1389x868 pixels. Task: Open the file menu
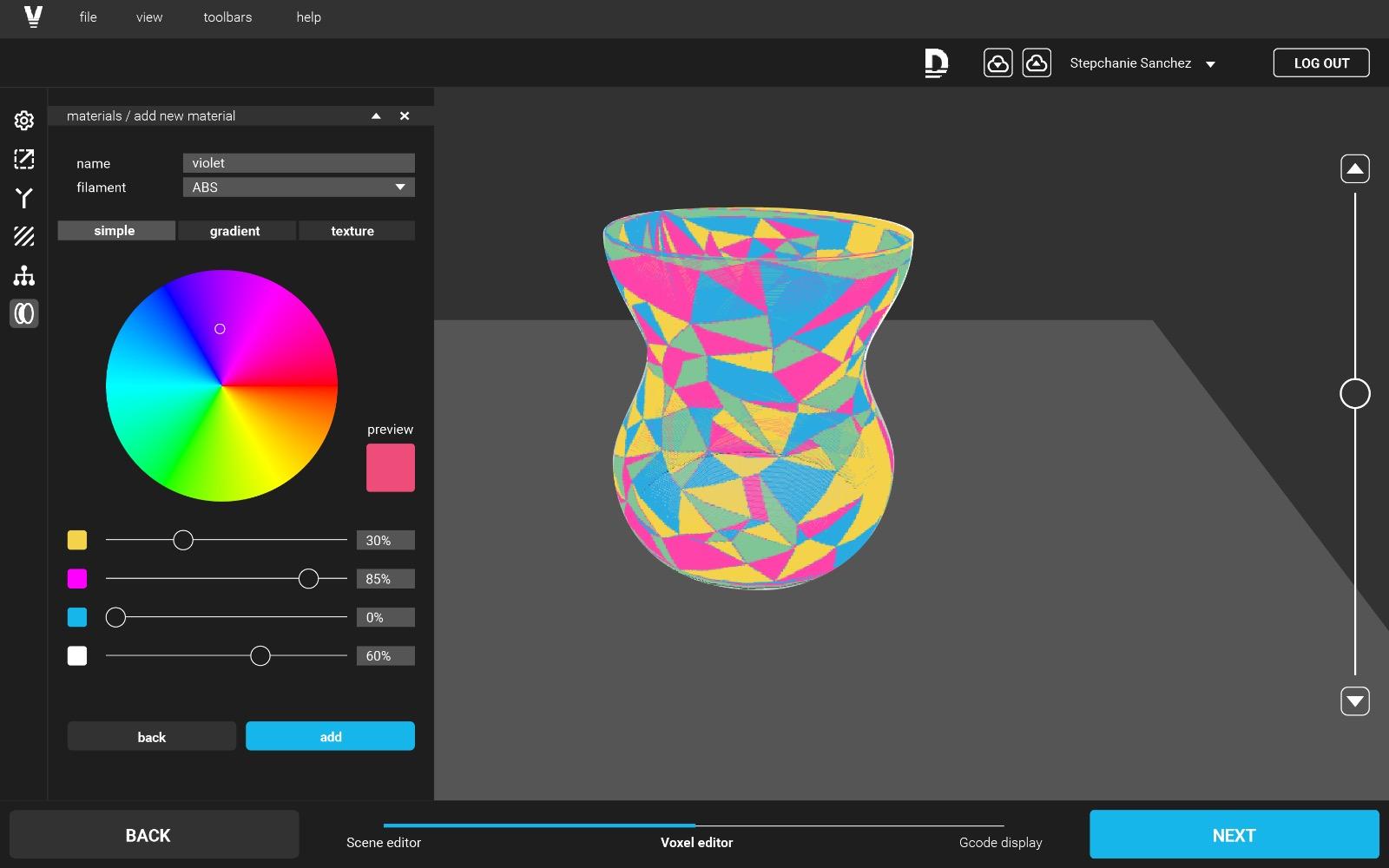88,17
